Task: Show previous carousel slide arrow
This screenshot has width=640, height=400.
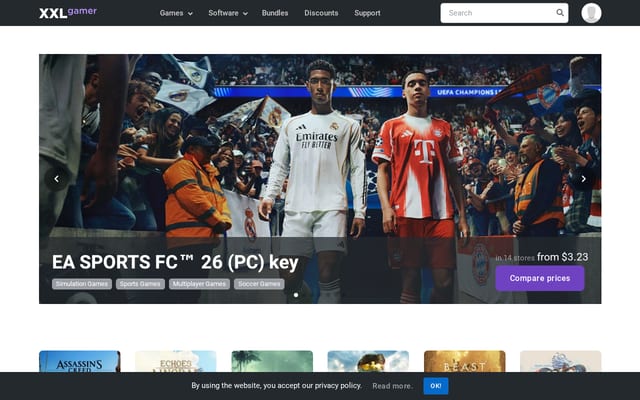Action: click(57, 179)
